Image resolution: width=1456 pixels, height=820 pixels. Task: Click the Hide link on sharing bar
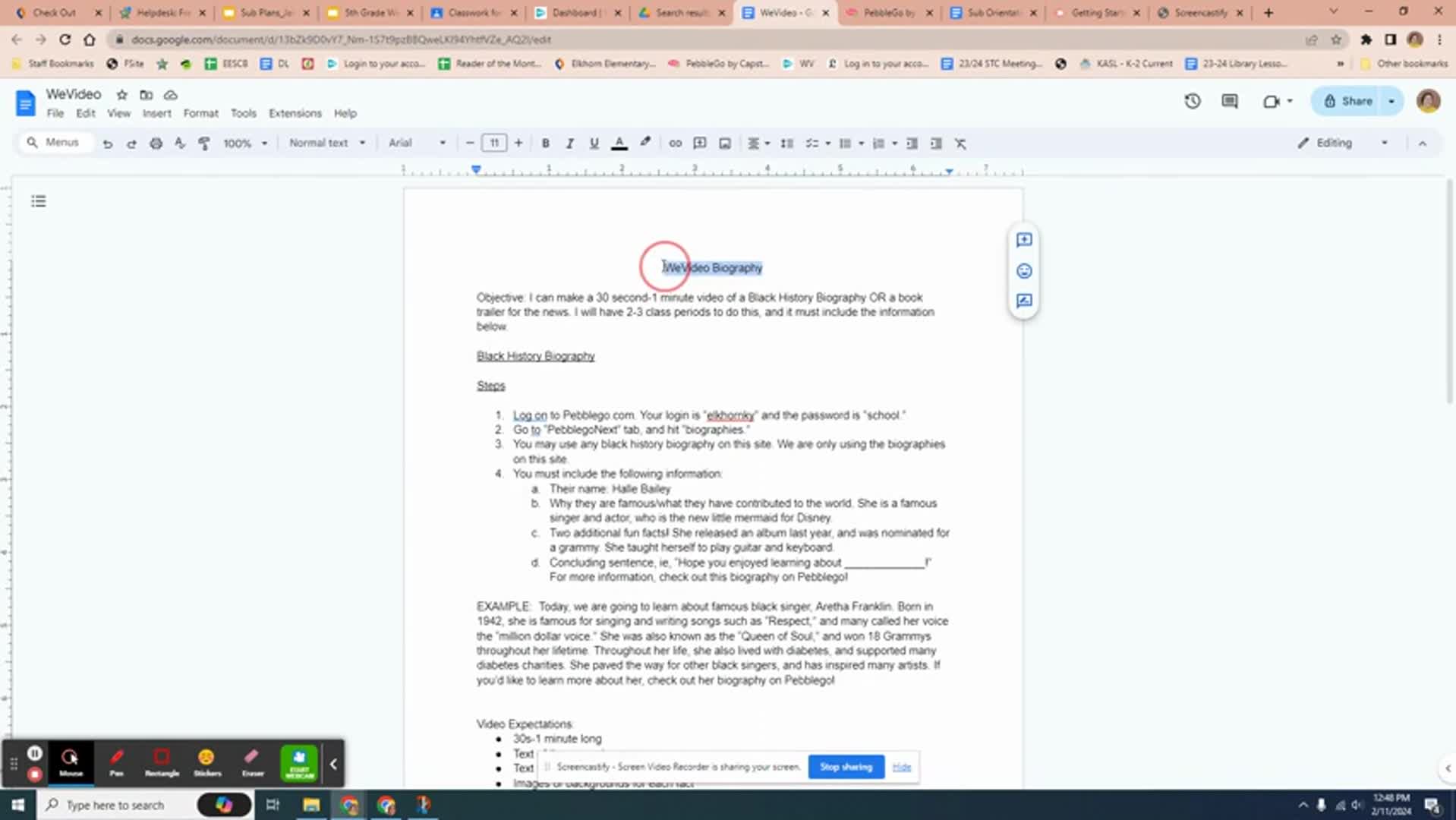pyautogui.click(x=901, y=767)
